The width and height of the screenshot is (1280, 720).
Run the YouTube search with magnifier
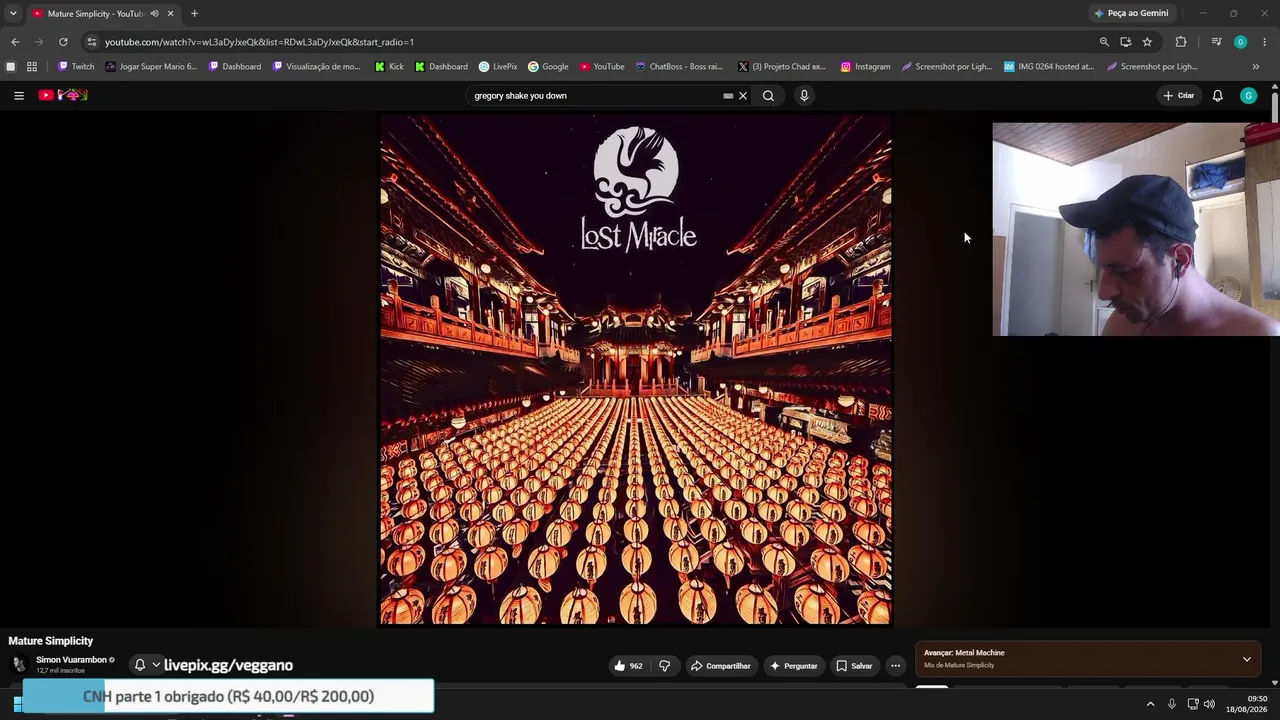click(768, 96)
